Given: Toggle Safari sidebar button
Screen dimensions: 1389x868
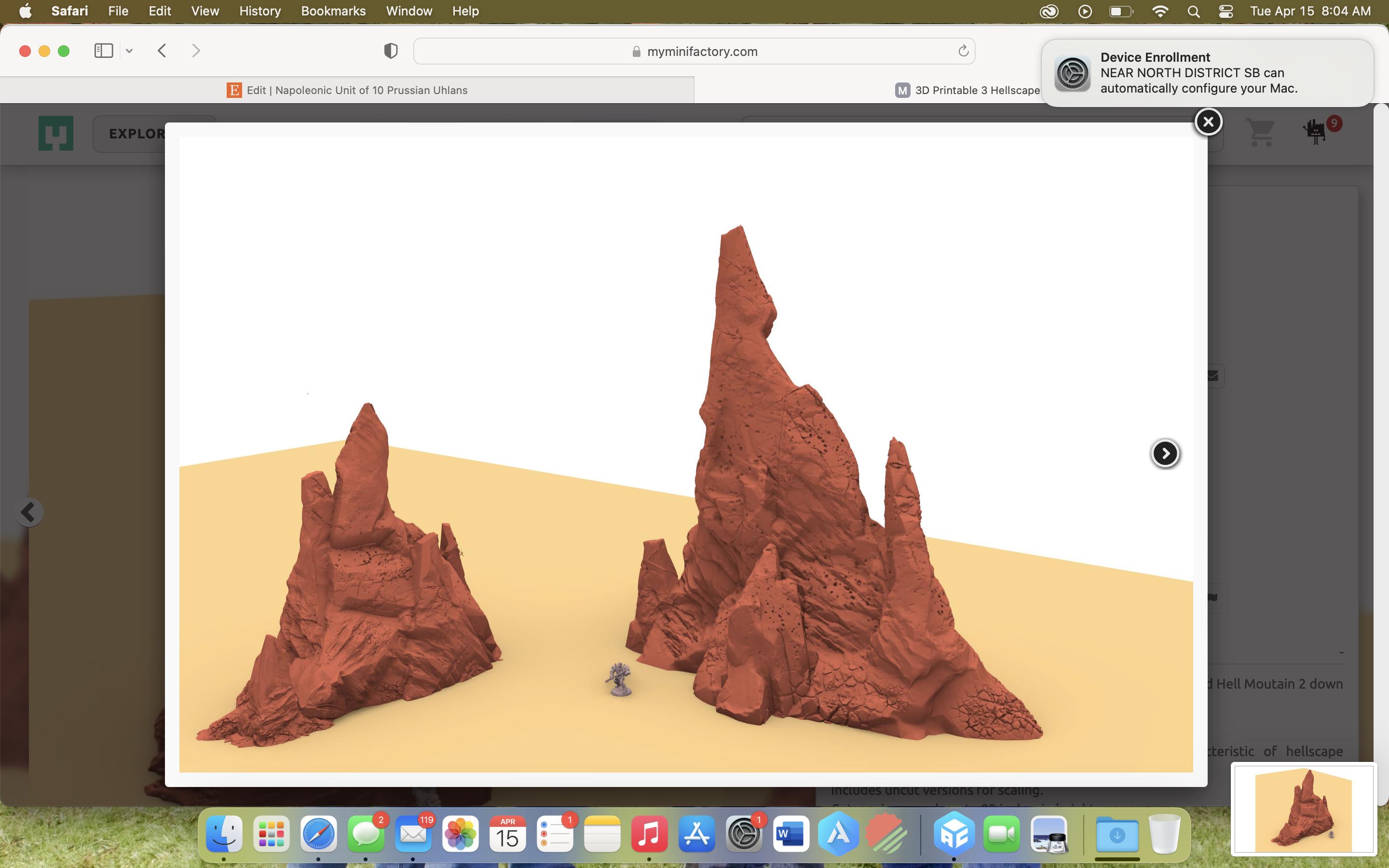Looking at the screenshot, I should coord(103,51).
